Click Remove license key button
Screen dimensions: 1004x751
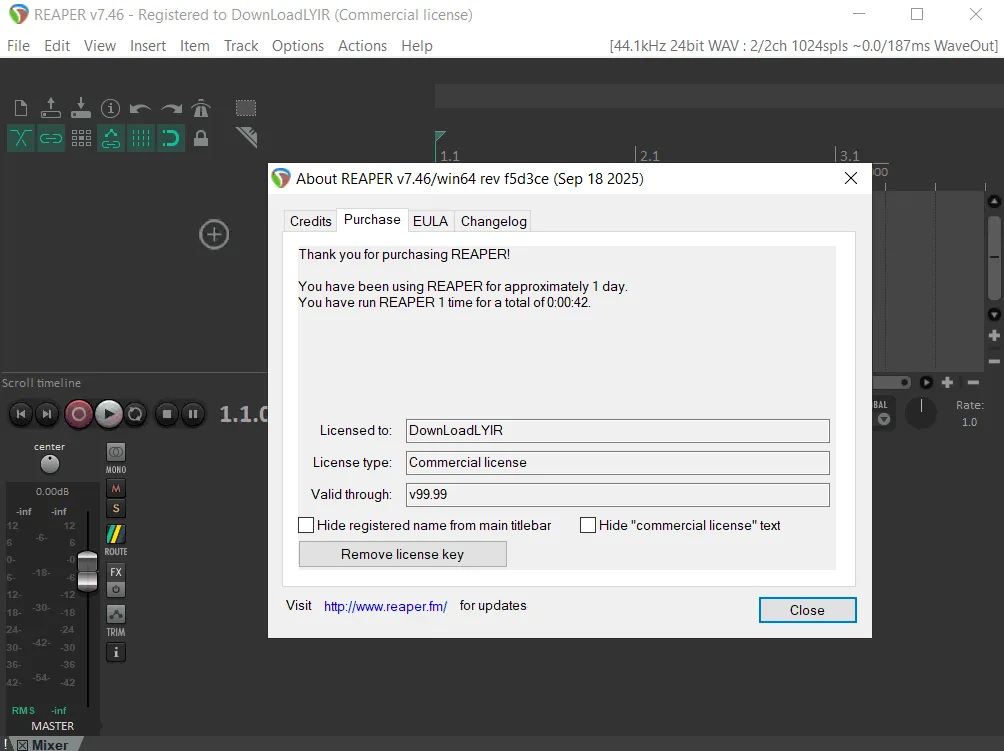point(403,554)
